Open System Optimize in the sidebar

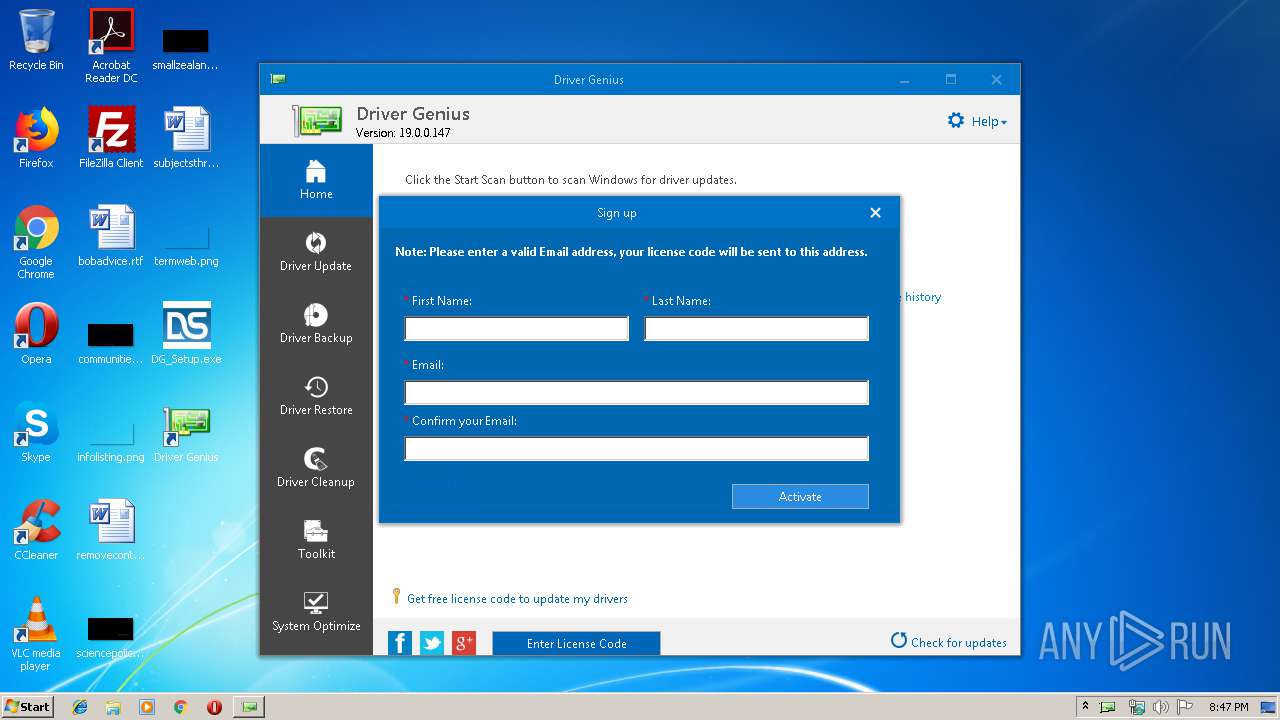click(316, 613)
